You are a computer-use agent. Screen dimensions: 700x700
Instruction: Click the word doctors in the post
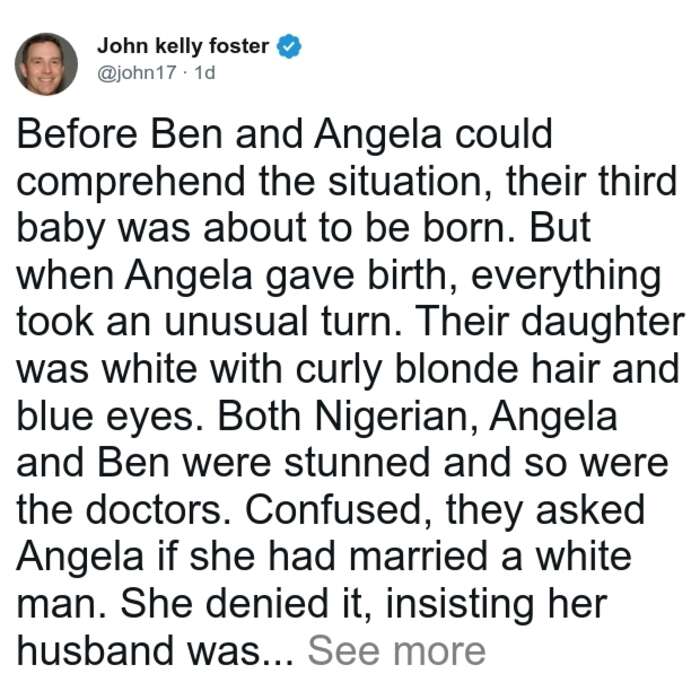(x=158, y=510)
